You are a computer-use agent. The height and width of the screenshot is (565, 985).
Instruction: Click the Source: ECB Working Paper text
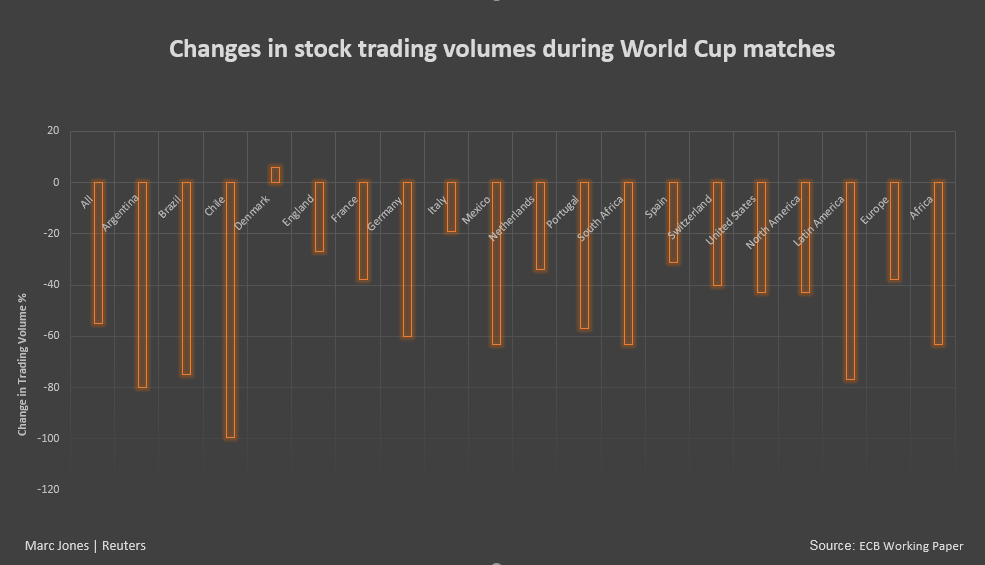click(886, 546)
